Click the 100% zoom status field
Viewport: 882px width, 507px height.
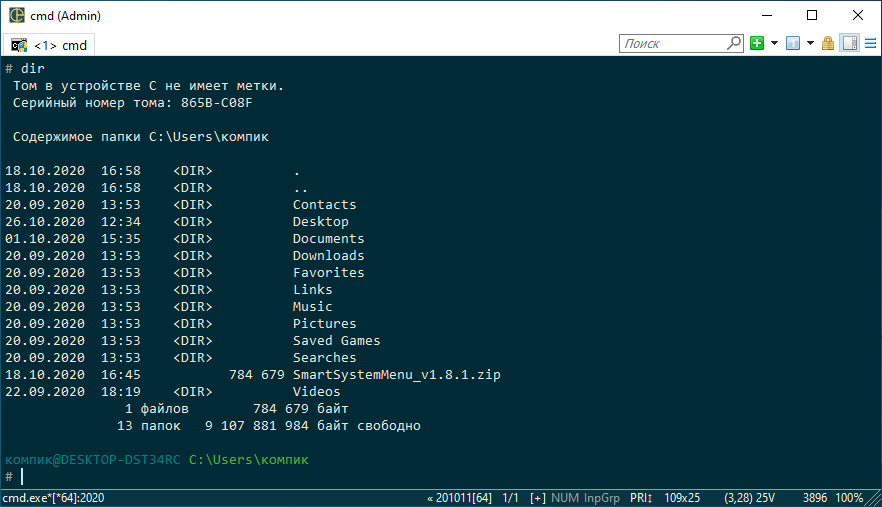pyautogui.click(x=850, y=498)
